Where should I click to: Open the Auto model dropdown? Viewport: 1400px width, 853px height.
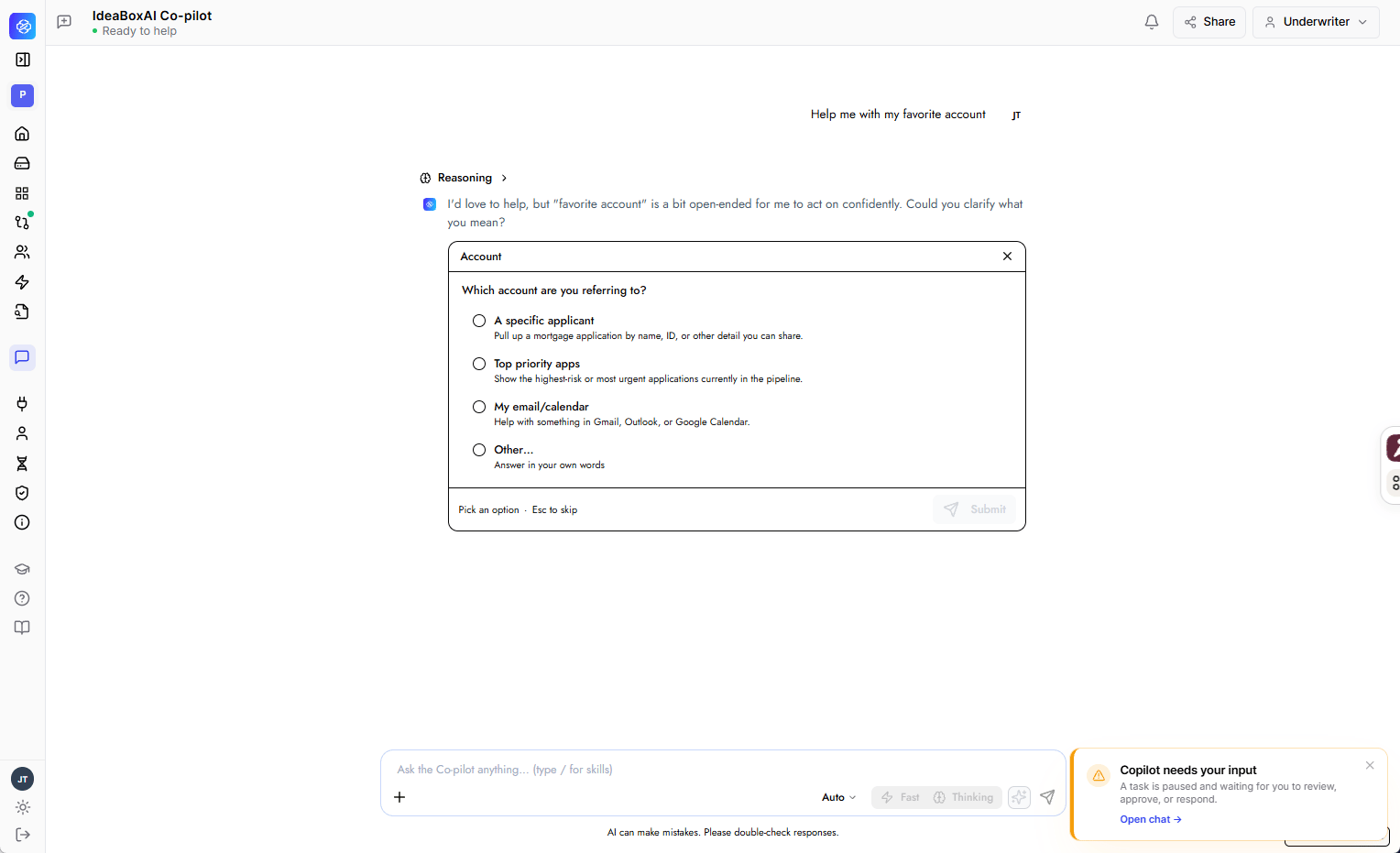(838, 797)
